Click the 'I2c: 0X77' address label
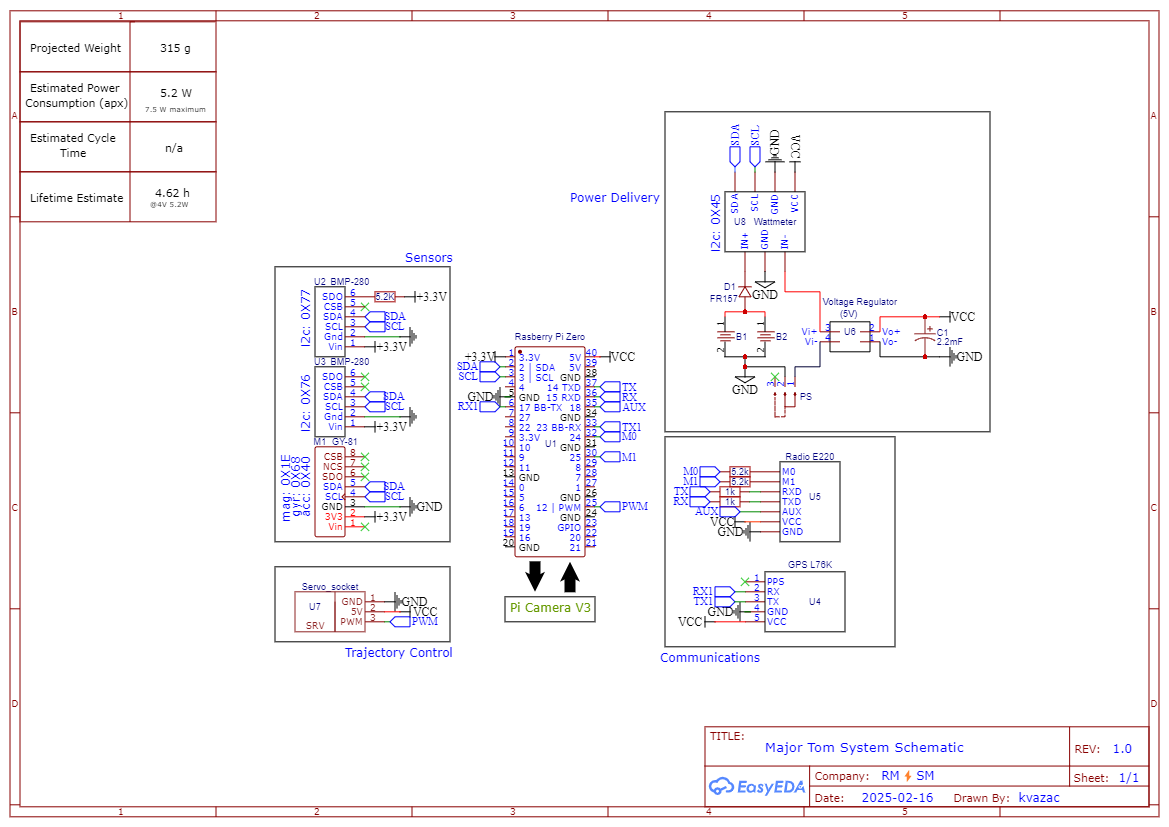1169x827 pixels. tap(306, 318)
